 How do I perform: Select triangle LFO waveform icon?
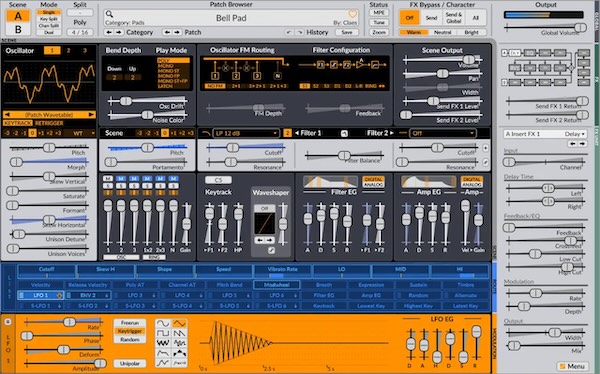[x=179, y=323]
